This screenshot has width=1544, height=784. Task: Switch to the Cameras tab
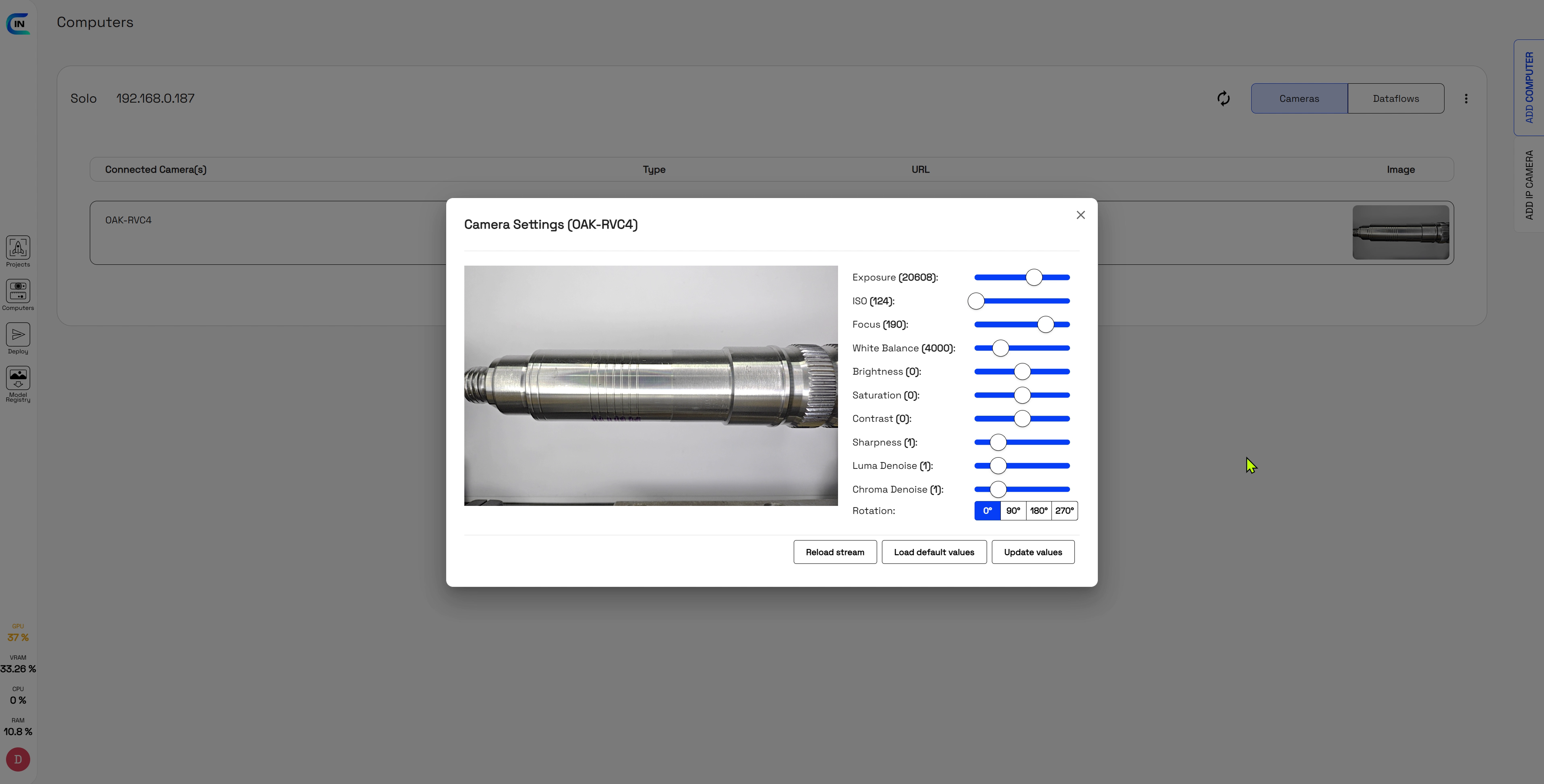tap(1299, 98)
